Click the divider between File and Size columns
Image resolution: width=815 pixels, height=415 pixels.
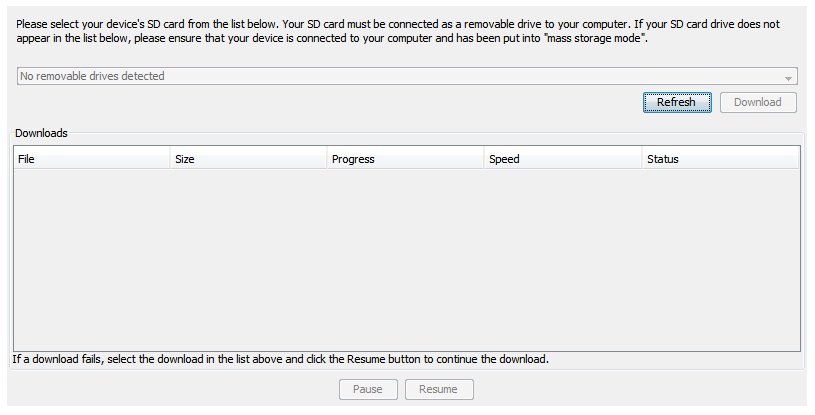pos(170,159)
